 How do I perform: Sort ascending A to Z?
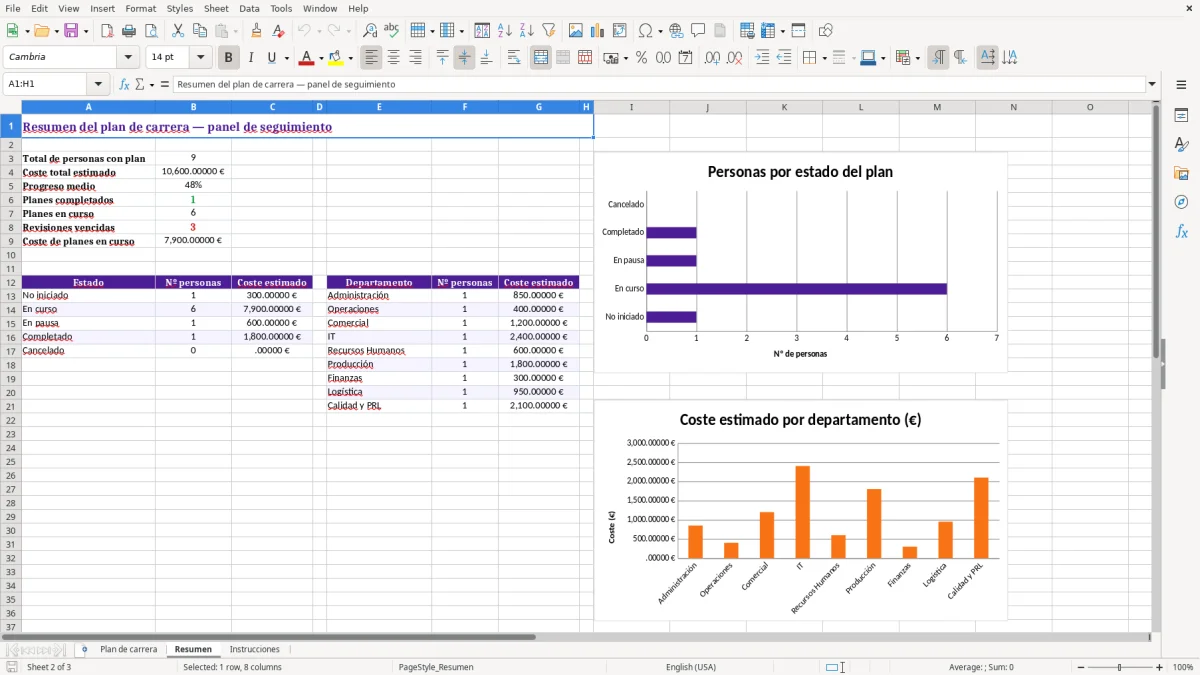[x=505, y=31]
